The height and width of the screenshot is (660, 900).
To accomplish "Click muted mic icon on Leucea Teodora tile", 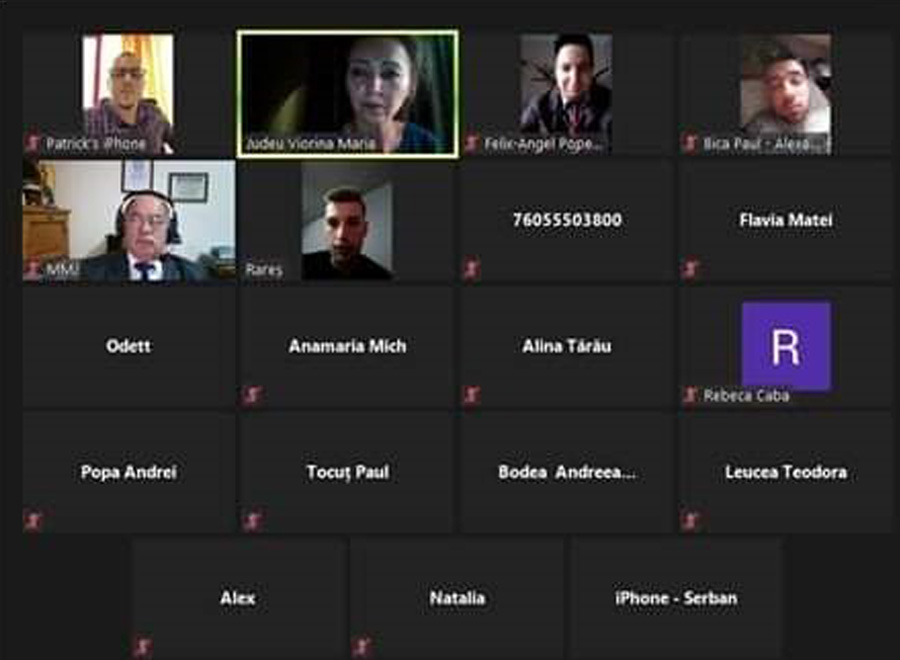I will point(690,521).
